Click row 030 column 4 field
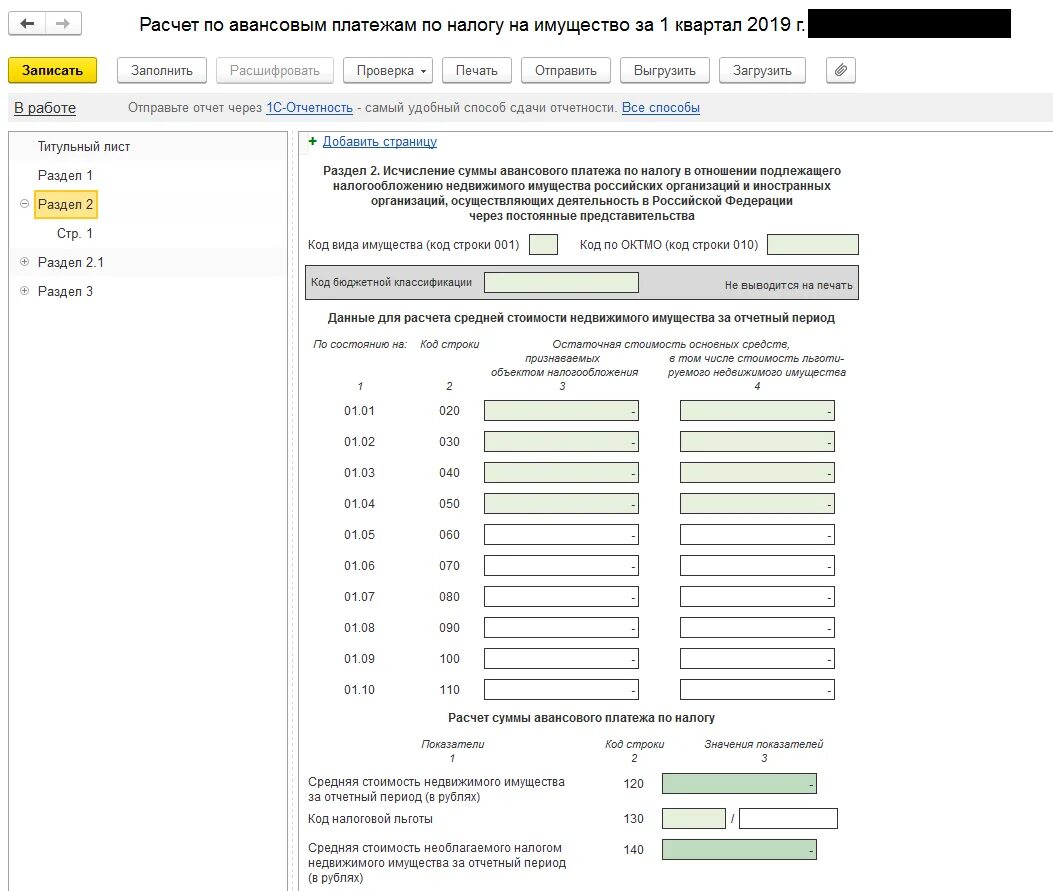 pos(758,441)
